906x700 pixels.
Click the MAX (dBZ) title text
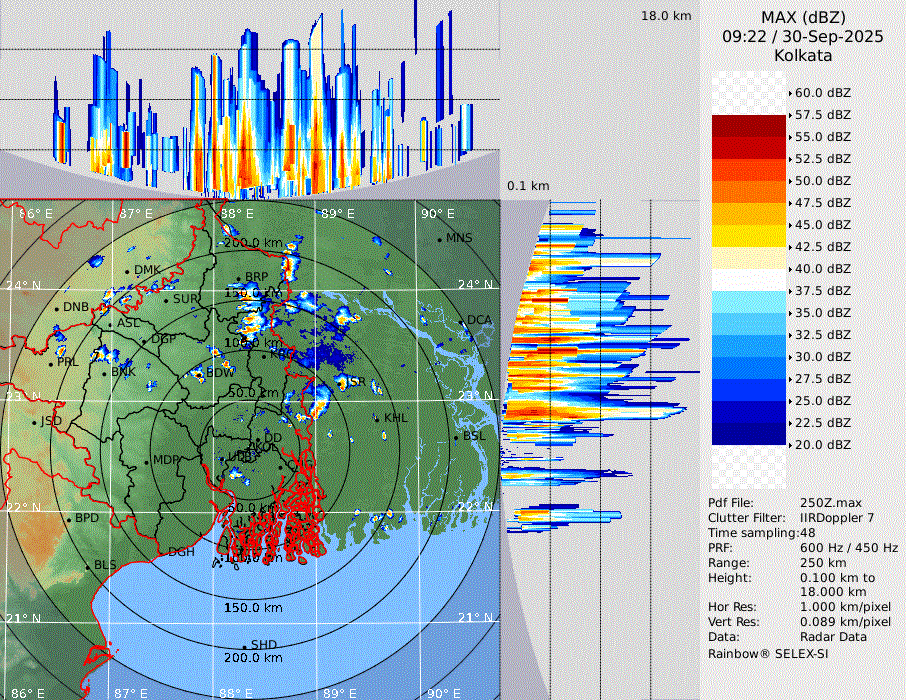802,17
